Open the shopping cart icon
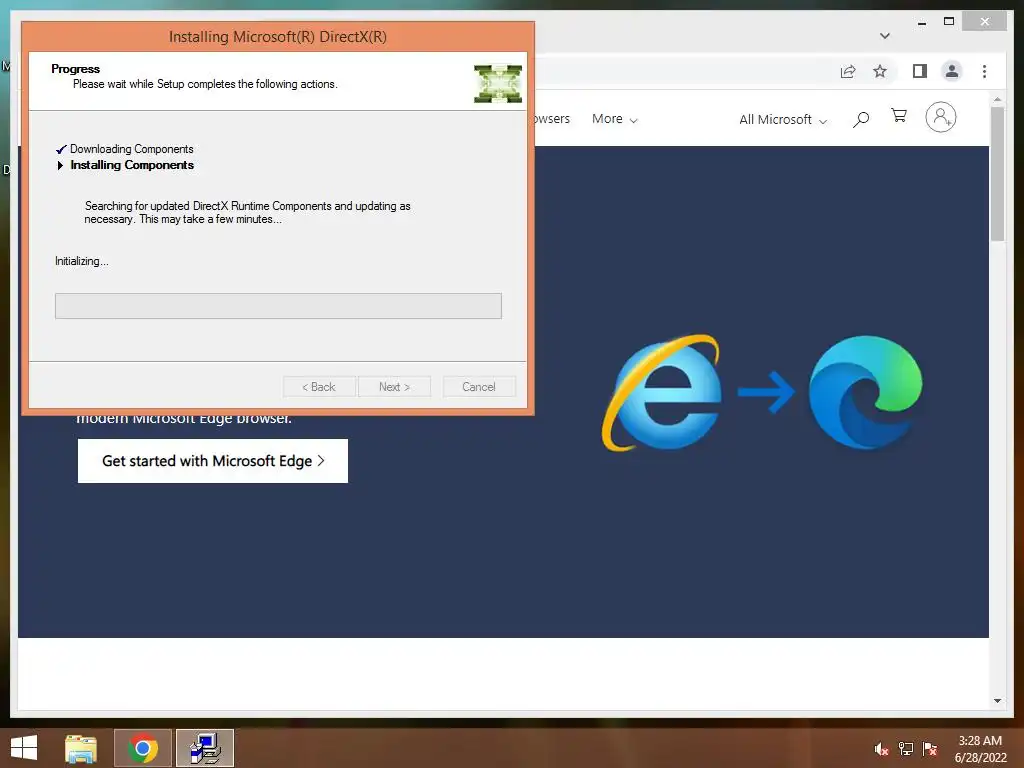The height and width of the screenshot is (768, 1024). [899, 116]
